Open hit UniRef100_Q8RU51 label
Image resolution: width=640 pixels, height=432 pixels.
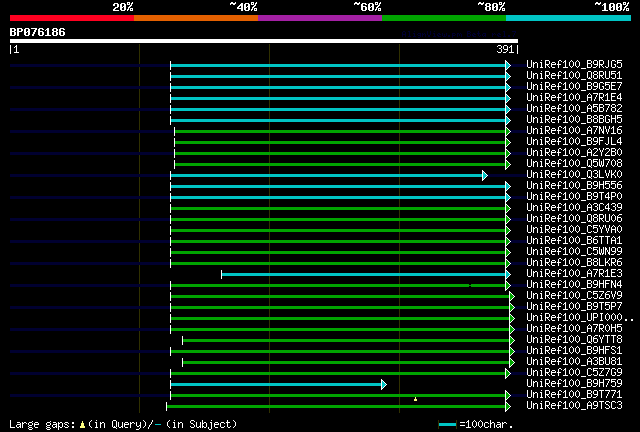574,76
